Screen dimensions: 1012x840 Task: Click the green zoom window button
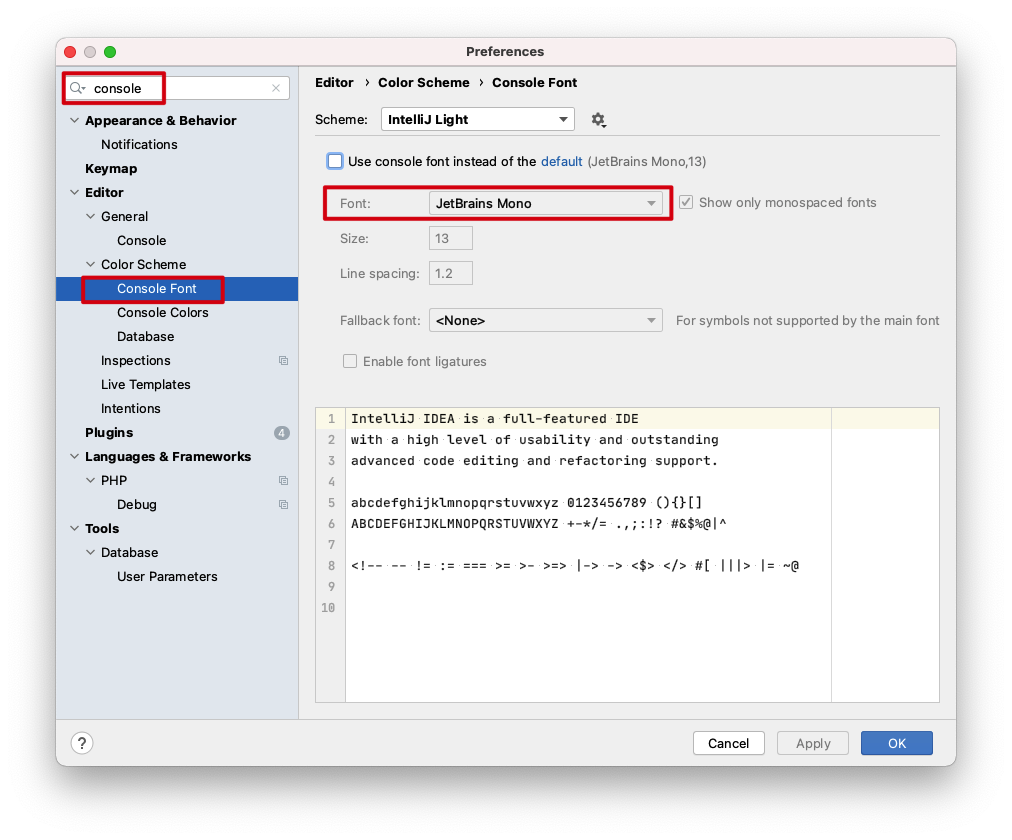point(110,52)
